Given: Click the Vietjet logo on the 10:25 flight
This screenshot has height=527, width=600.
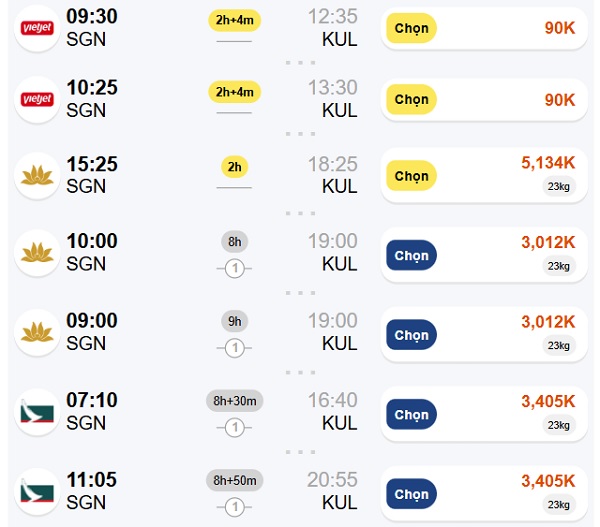Looking at the screenshot, I should [x=37, y=100].
